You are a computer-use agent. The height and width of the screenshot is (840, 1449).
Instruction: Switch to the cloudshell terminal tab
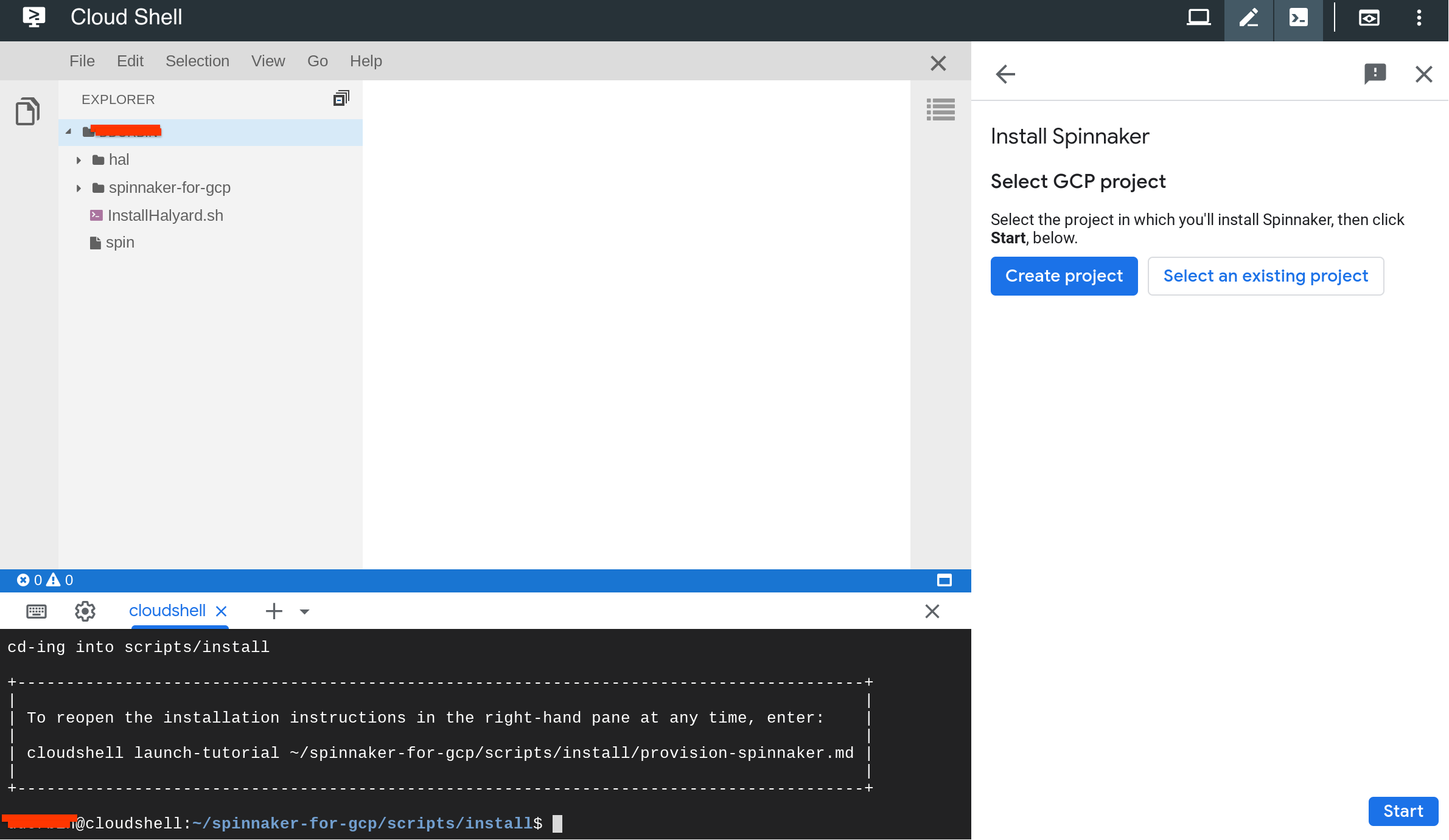(x=167, y=611)
